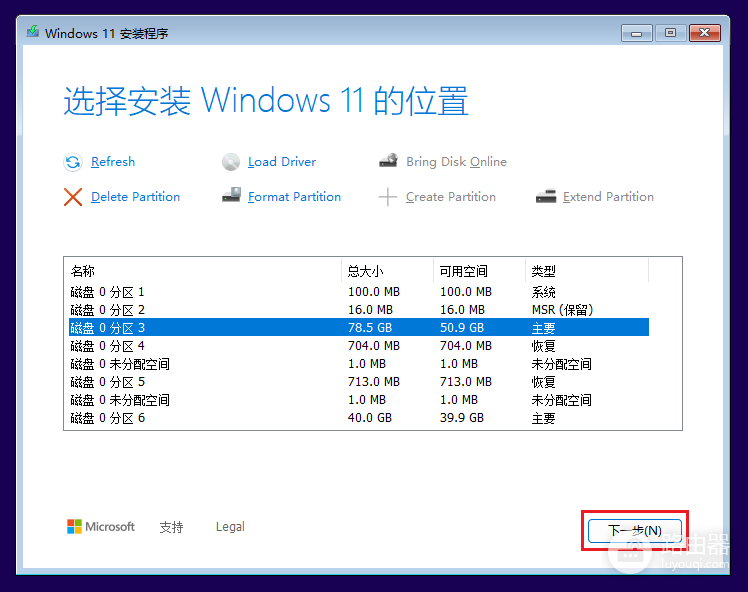Select the 磁盘 0 分区 6 row
The height and width of the screenshot is (592, 748).
359,418
